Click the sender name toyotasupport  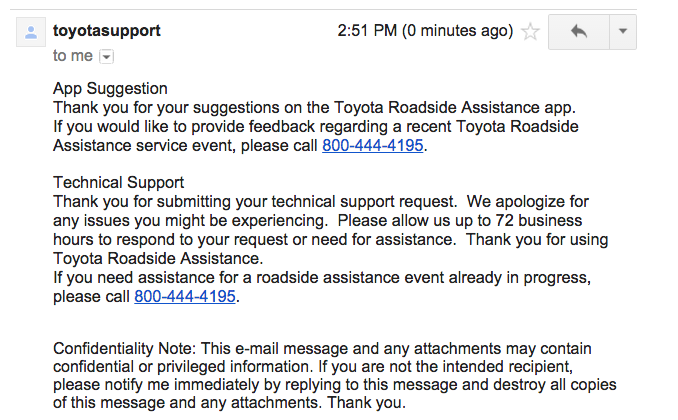coord(106,30)
